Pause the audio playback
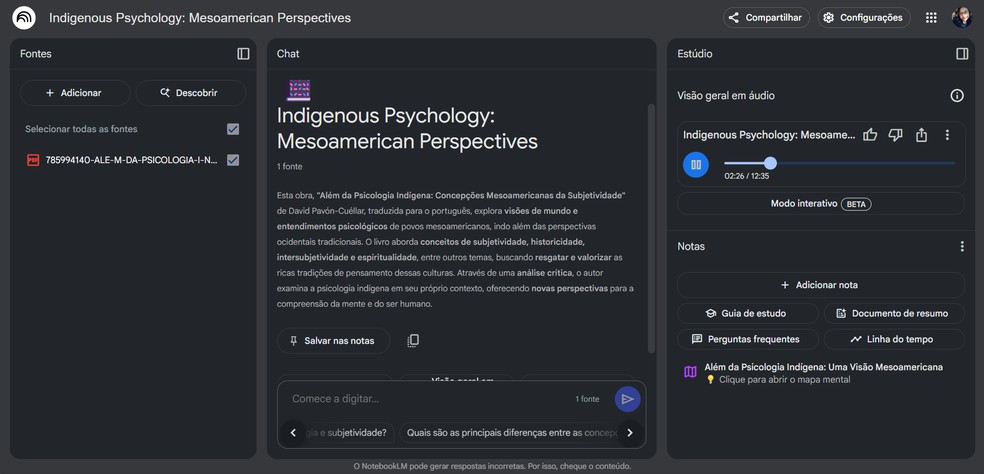984x474 pixels. [696, 164]
